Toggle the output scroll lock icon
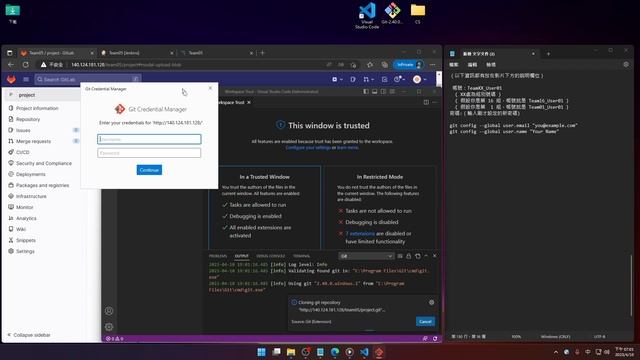Image resolution: width=640 pixels, height=360 pixels. pyautogui.click(x=409, y=256)
